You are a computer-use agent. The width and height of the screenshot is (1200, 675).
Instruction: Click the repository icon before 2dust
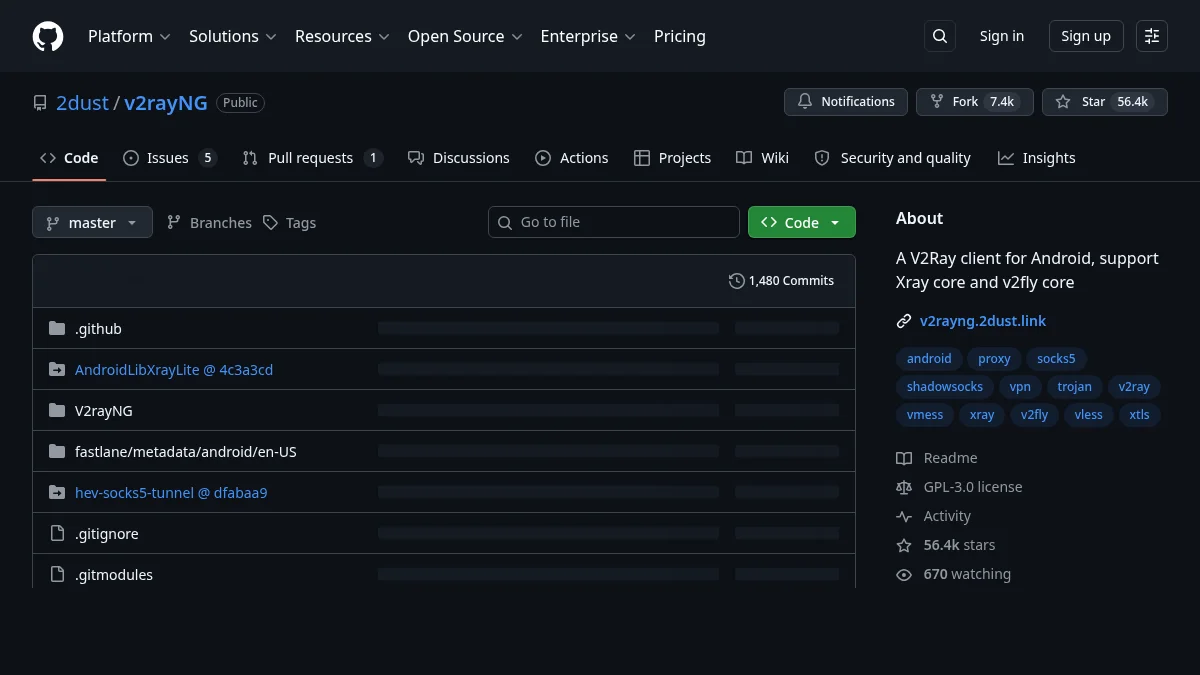(x=40, y=102)
